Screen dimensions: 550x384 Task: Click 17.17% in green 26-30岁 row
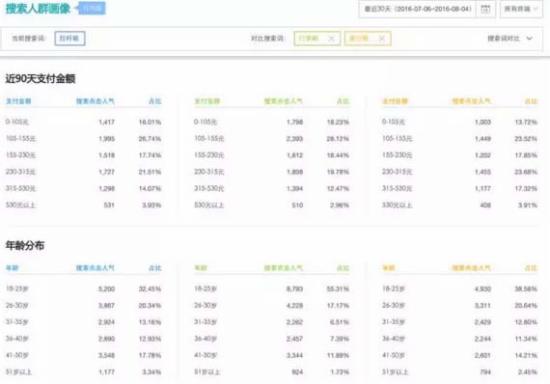coord(338,306)
